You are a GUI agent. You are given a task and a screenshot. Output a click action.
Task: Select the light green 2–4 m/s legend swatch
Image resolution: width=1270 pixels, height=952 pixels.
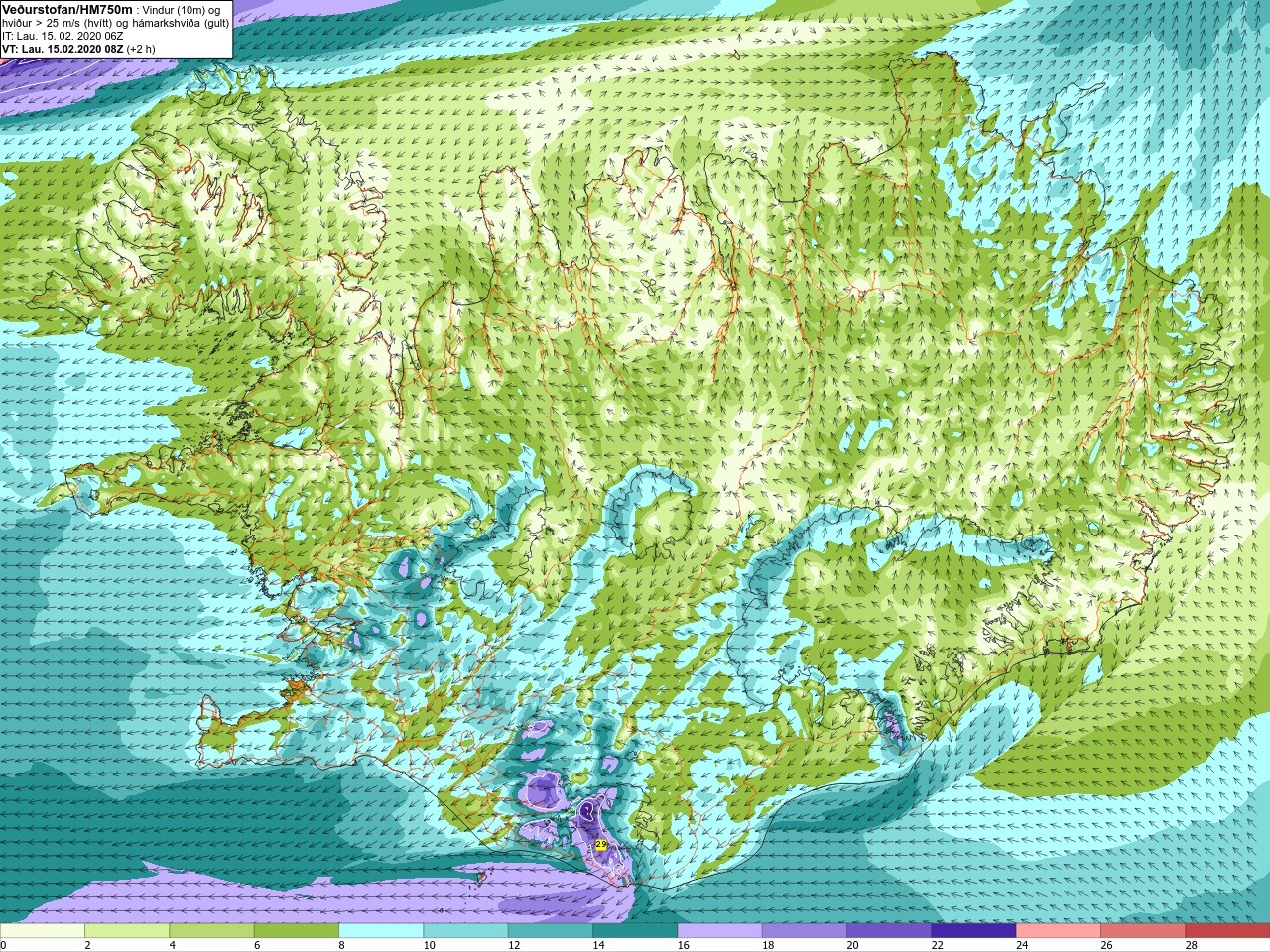(x=127, y=931)
